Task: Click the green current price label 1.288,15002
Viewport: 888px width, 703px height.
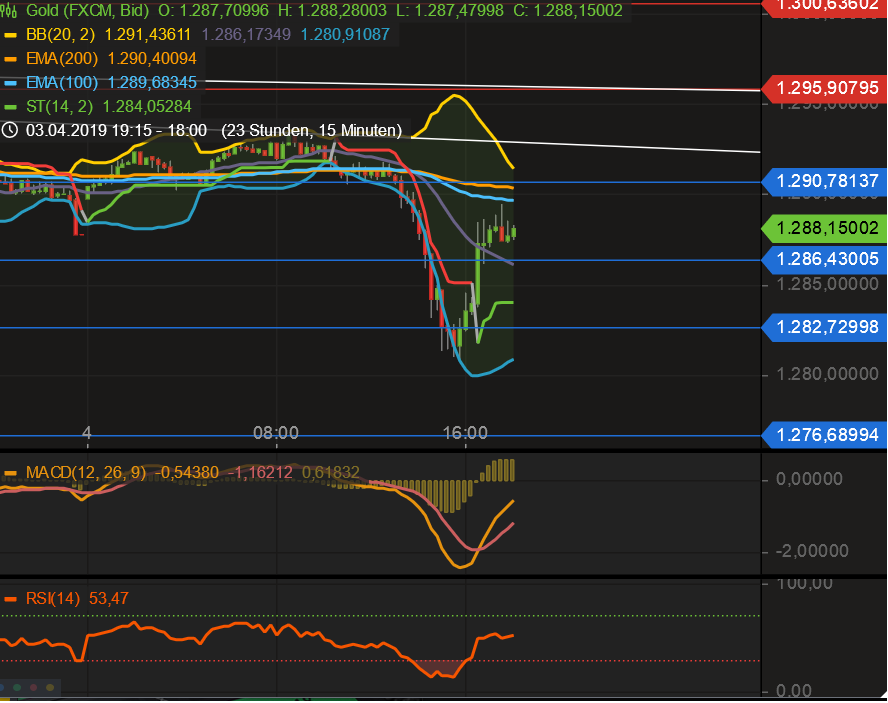Action: pyautogui.click(x=827, y=228)
